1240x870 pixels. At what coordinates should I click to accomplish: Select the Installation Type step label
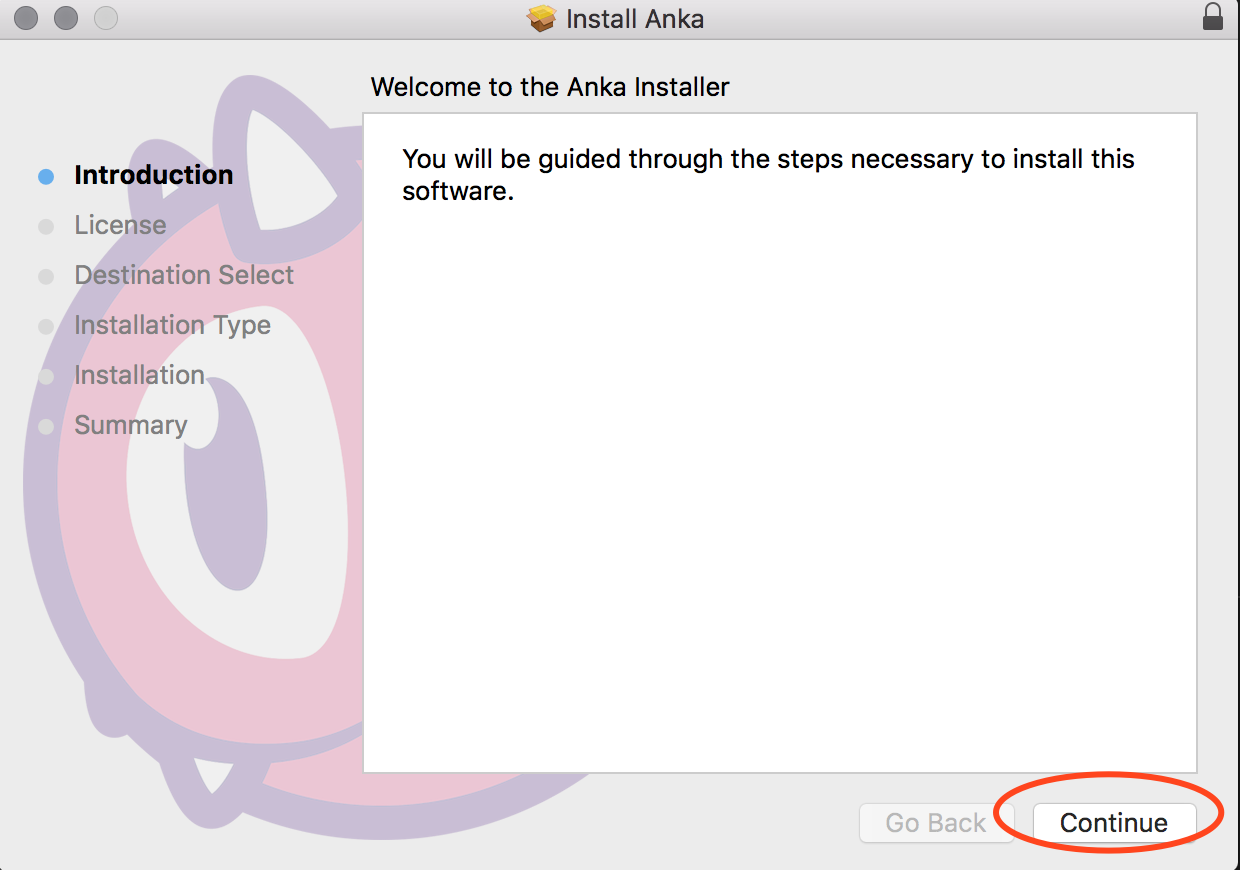click(x=172, y=326)
